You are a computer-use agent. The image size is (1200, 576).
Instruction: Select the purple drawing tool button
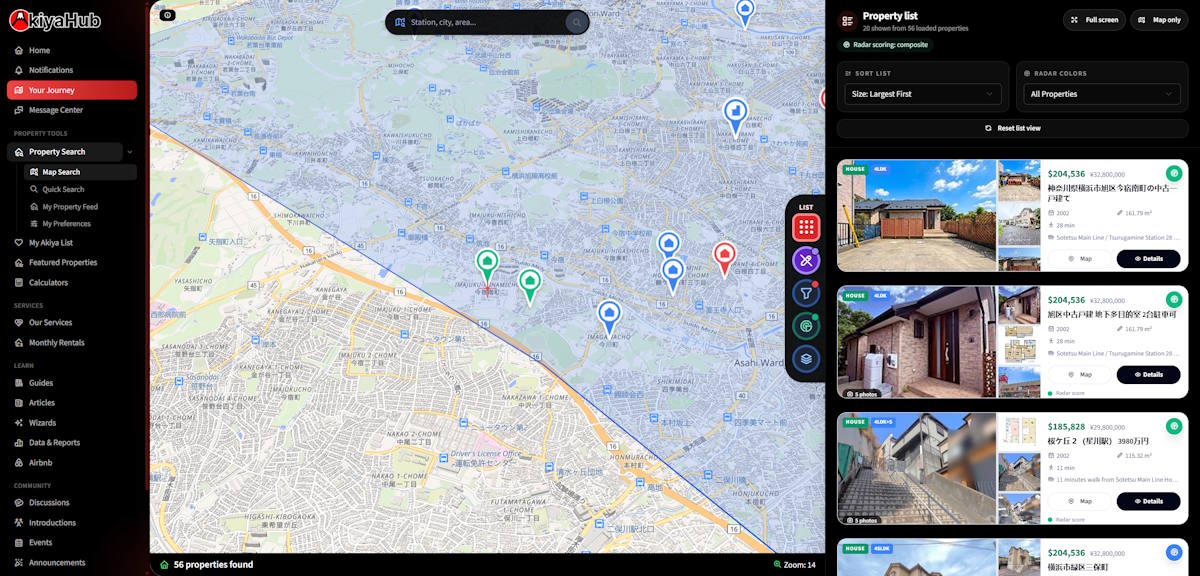tap(806, 260)
